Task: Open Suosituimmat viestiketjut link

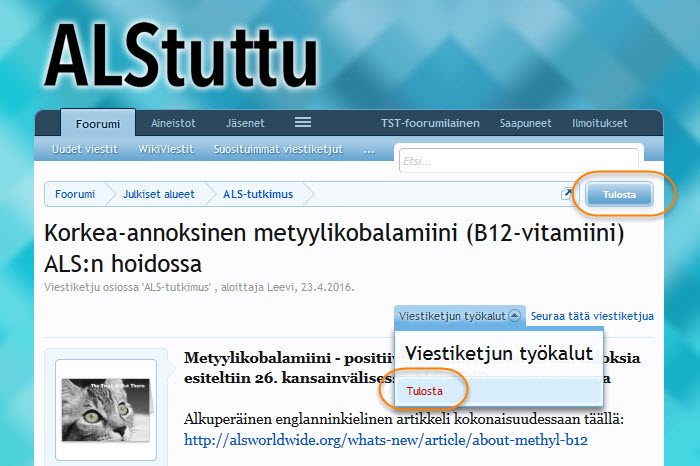Action: (278, 150)
